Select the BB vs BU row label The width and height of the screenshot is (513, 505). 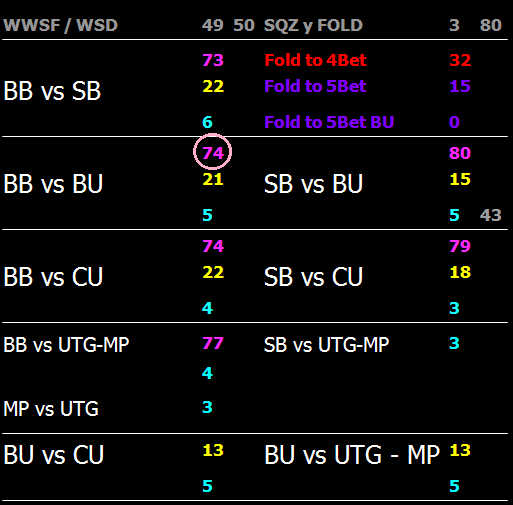[x=53, y=184]
